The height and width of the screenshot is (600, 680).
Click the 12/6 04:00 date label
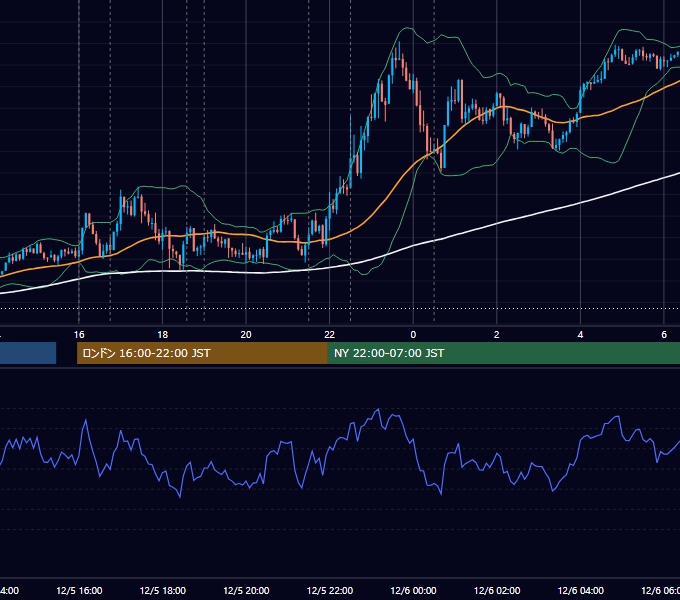(581, 591)
